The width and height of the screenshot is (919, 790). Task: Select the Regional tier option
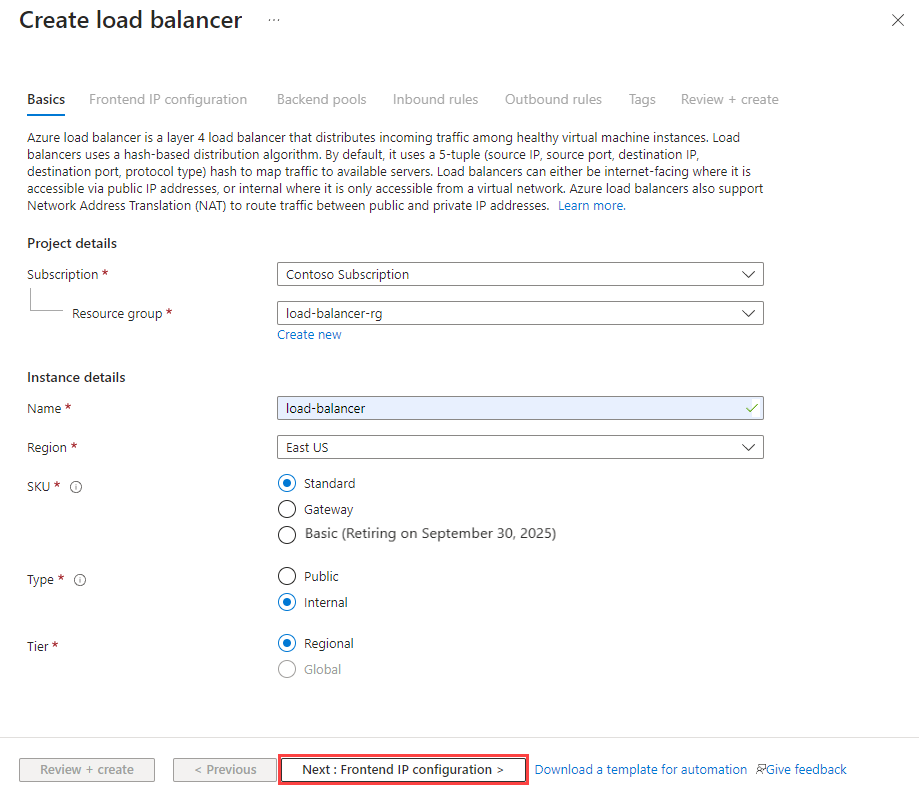tap(287, 643)
